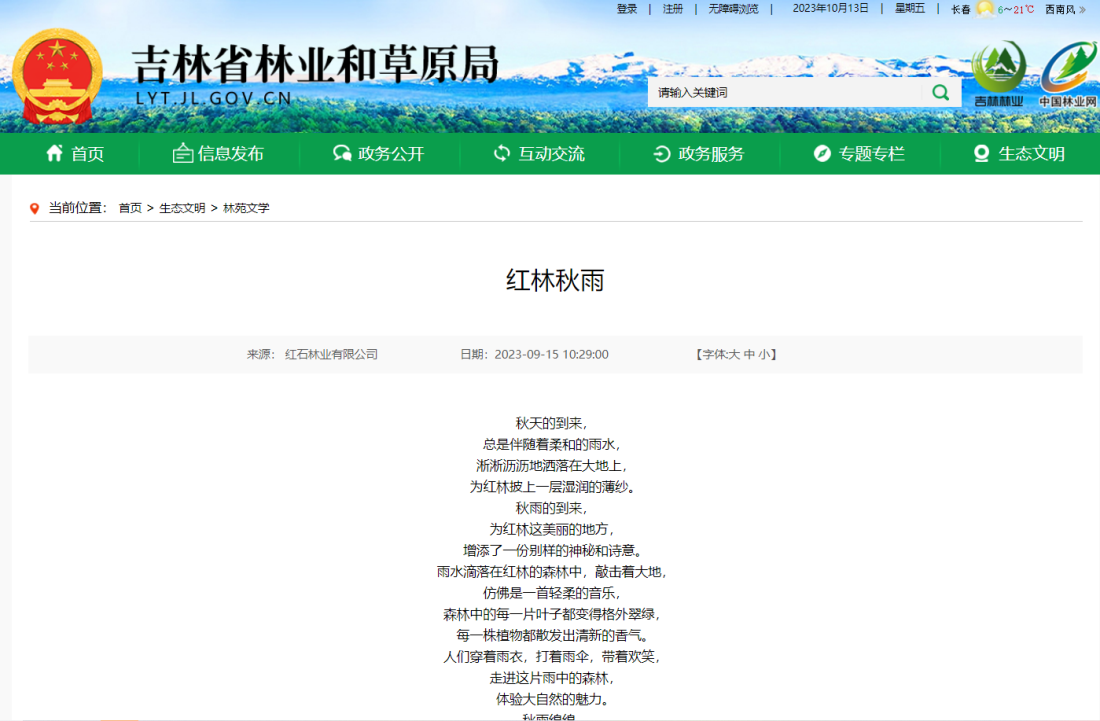Open the 注册 registration link
The image size is (1100, 721).
click(673, 10)
